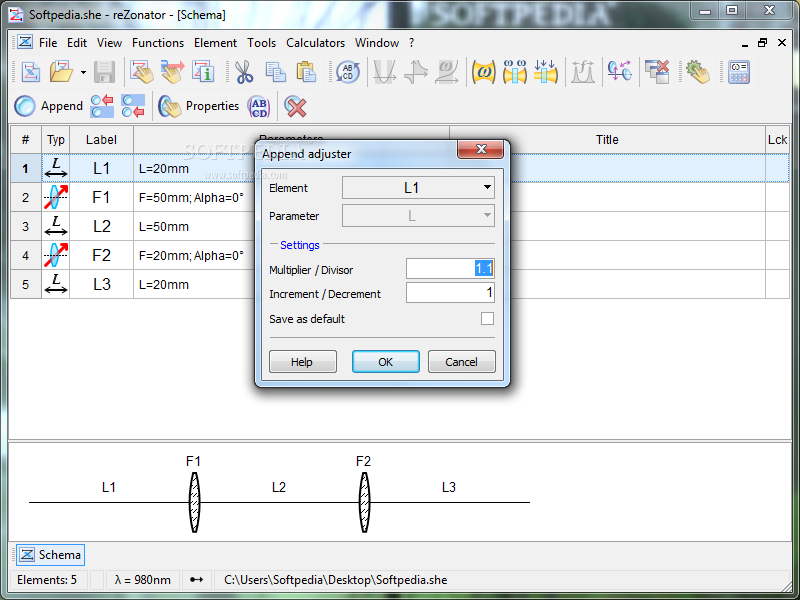Cut selected element with scissors icon
Viewport: 800px width, 600px height.
(x=244, y=72)
